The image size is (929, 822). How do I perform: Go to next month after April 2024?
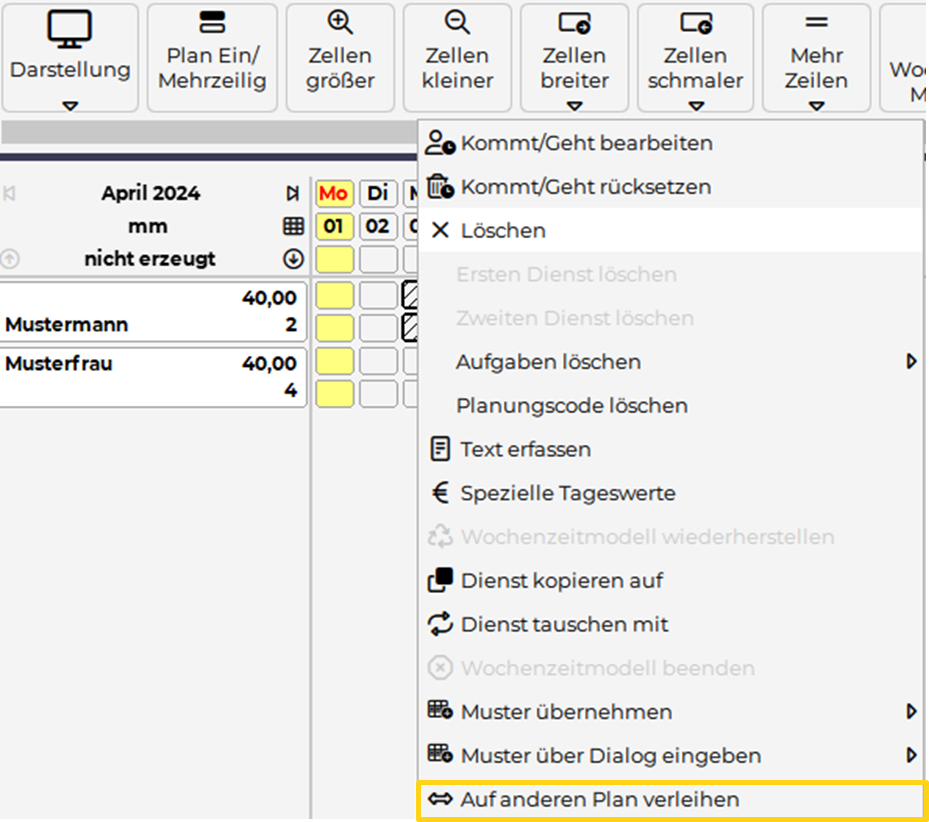click(x=292, y=194)
